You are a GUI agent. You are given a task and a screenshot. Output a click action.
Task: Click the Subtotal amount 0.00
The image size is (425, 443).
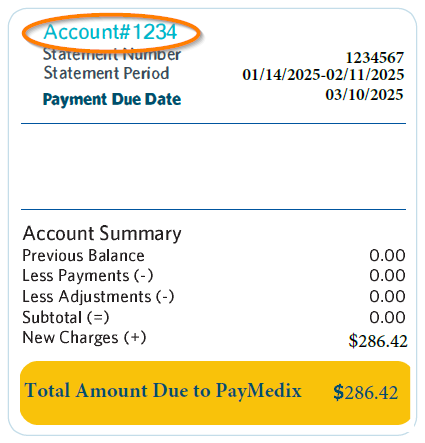pyautogui.click(x=387, y=317)
